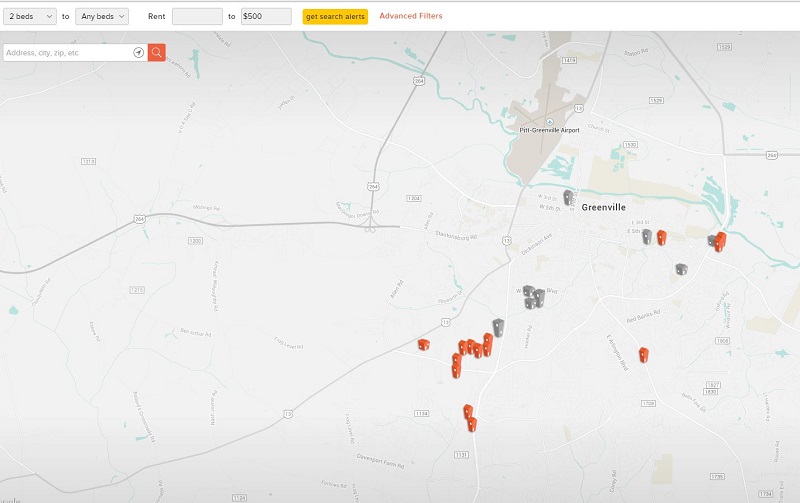Select the lone gray marker south of E 5th St

[x=681, y=268]
